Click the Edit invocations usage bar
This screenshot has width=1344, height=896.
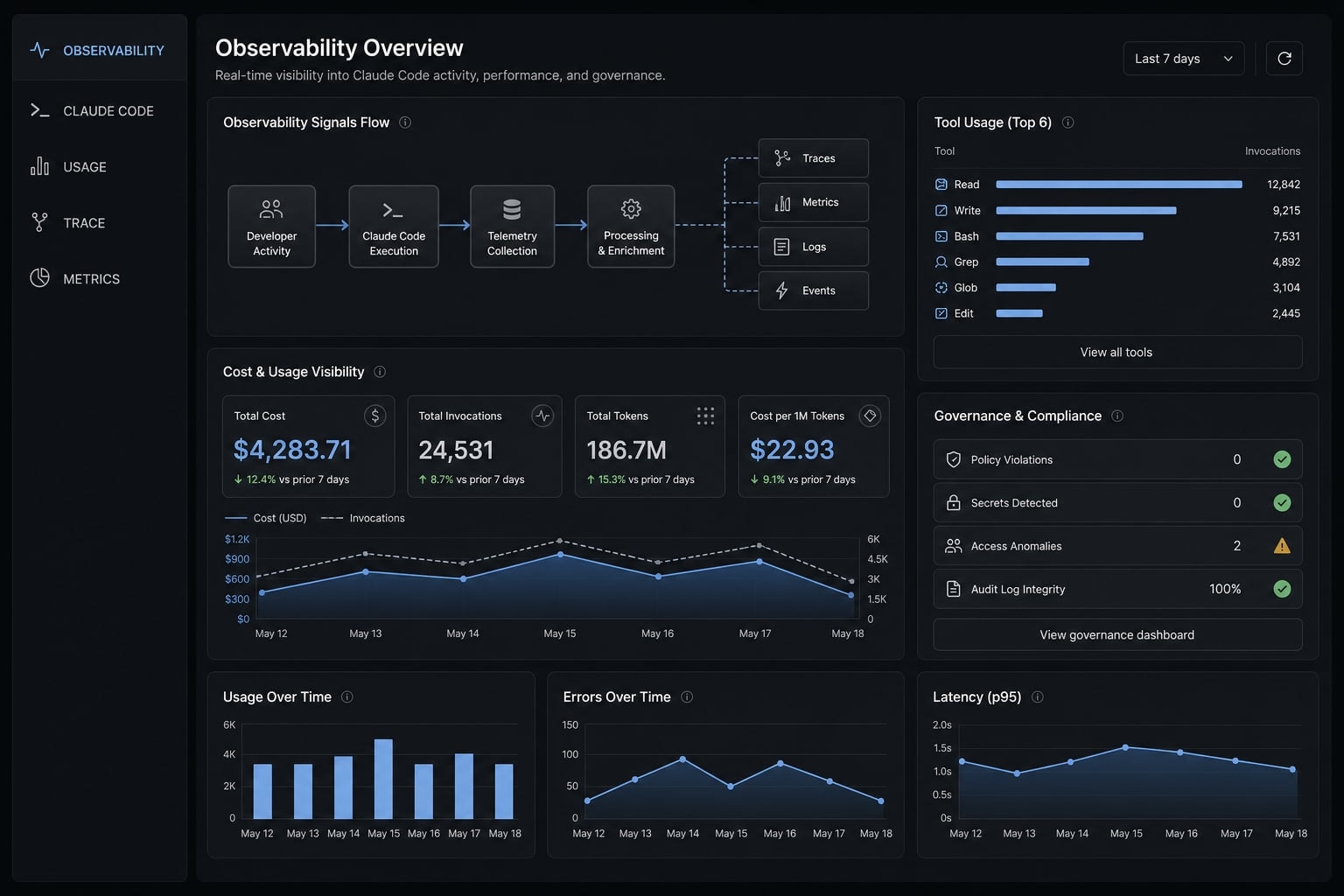tap(1019, 313)
